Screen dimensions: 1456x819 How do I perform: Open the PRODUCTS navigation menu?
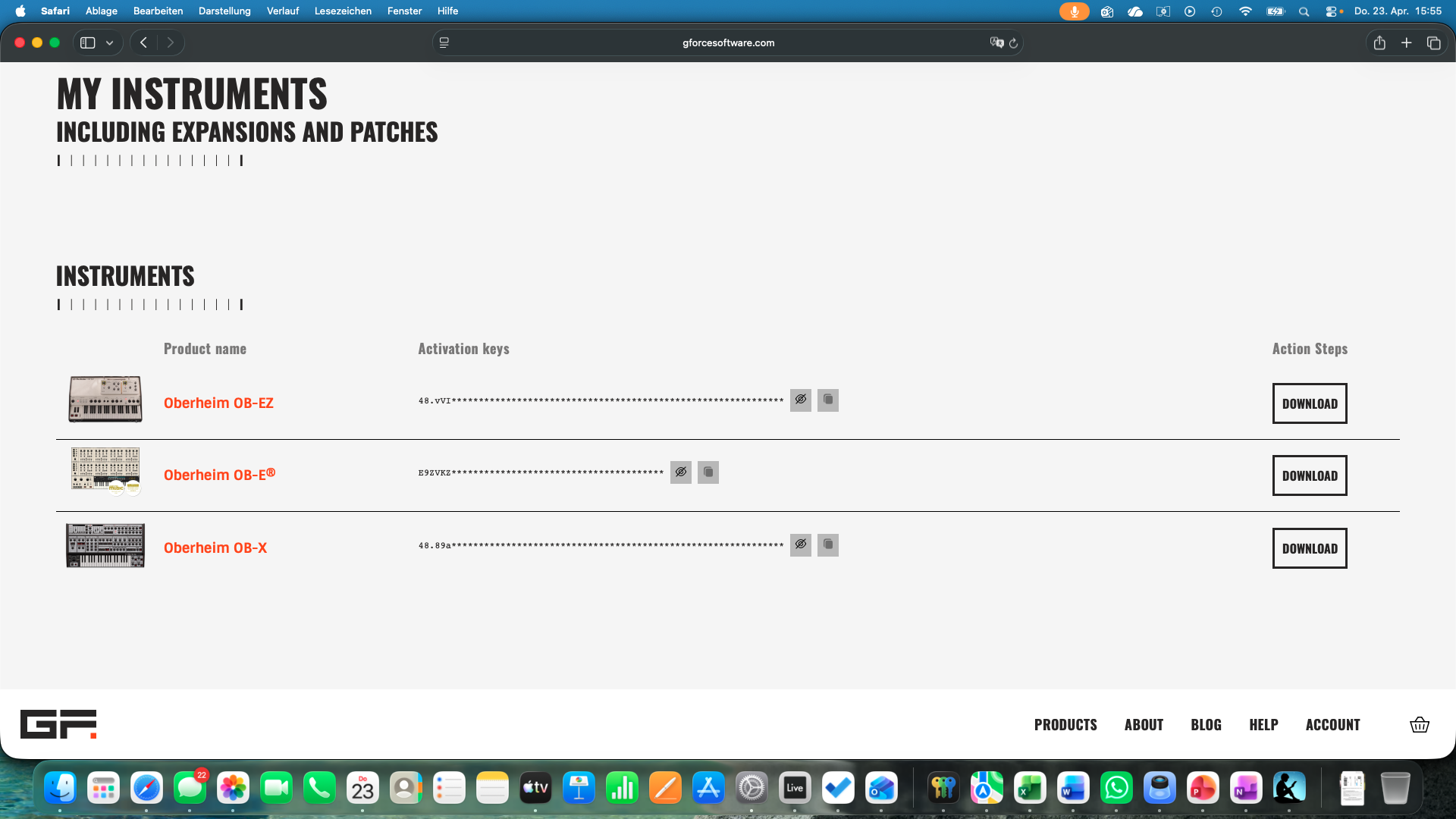coord(1065,725)
